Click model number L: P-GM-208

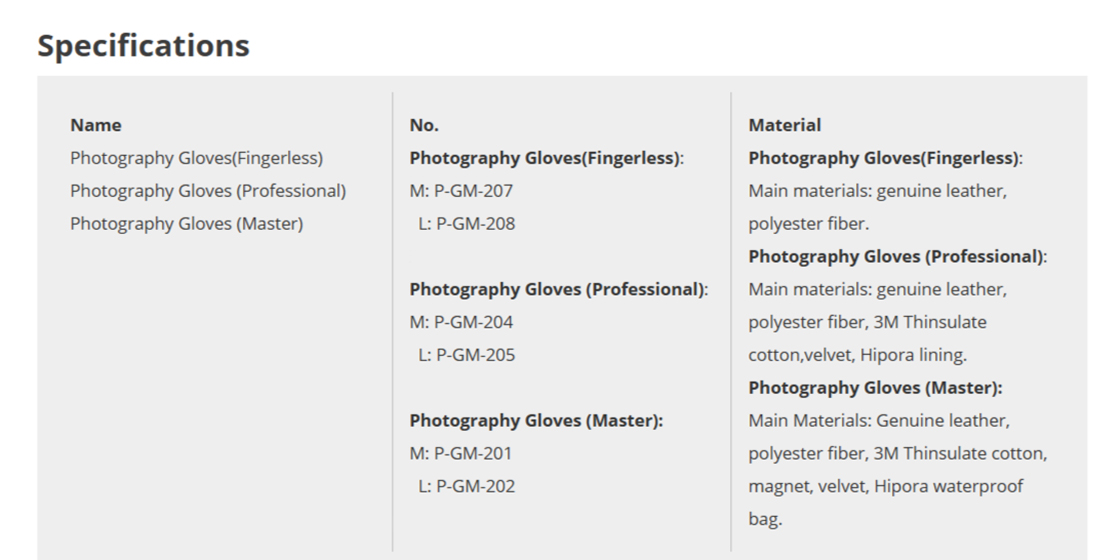466,224
